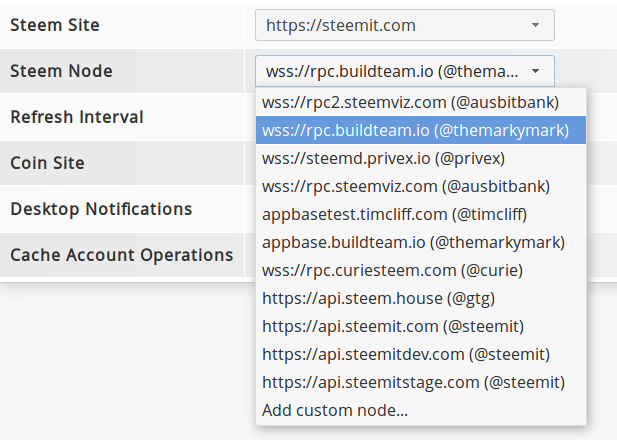This screenshot has width=617, height=440.
Task: Click the Desktop Notifications label
Action: click(x=101, y=209)
